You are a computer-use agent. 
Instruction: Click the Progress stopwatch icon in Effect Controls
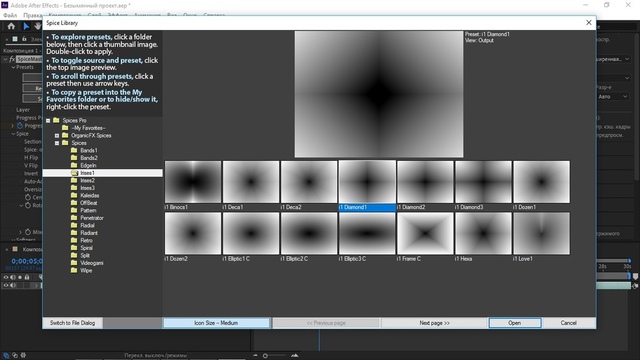tap(20, 126)
